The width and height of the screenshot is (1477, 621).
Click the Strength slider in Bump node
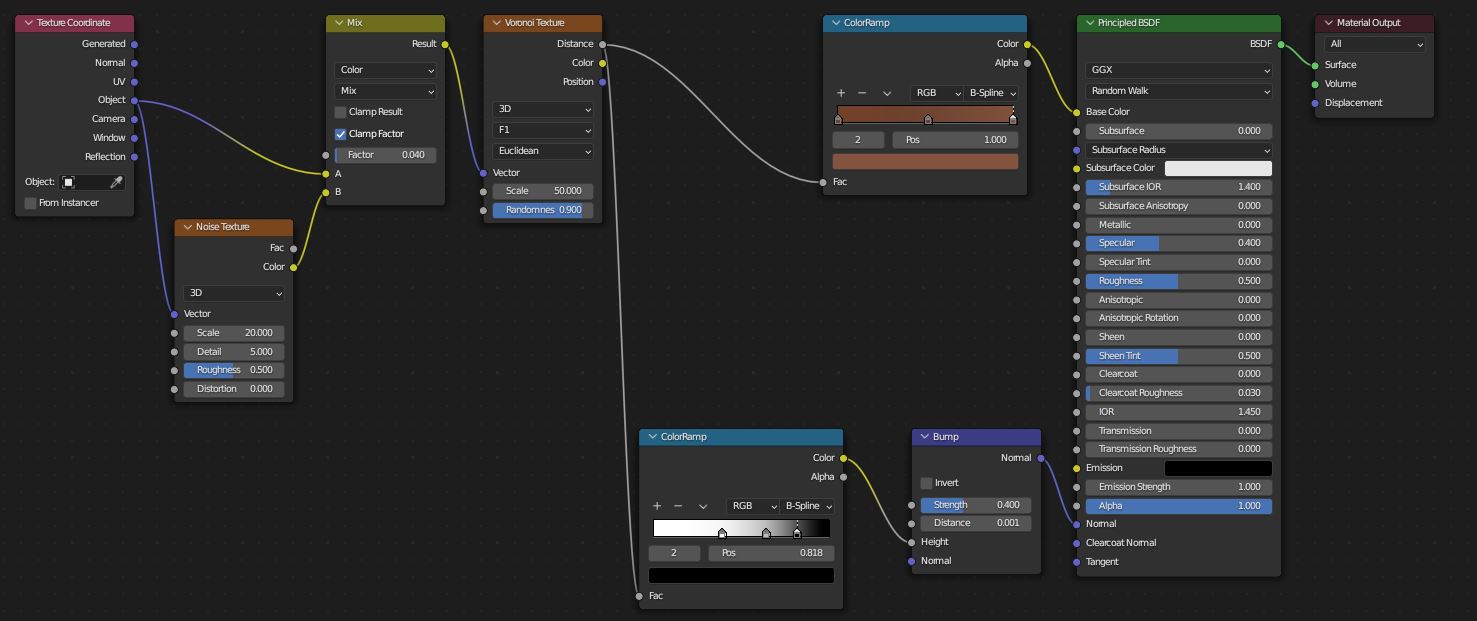pos(976,505)
